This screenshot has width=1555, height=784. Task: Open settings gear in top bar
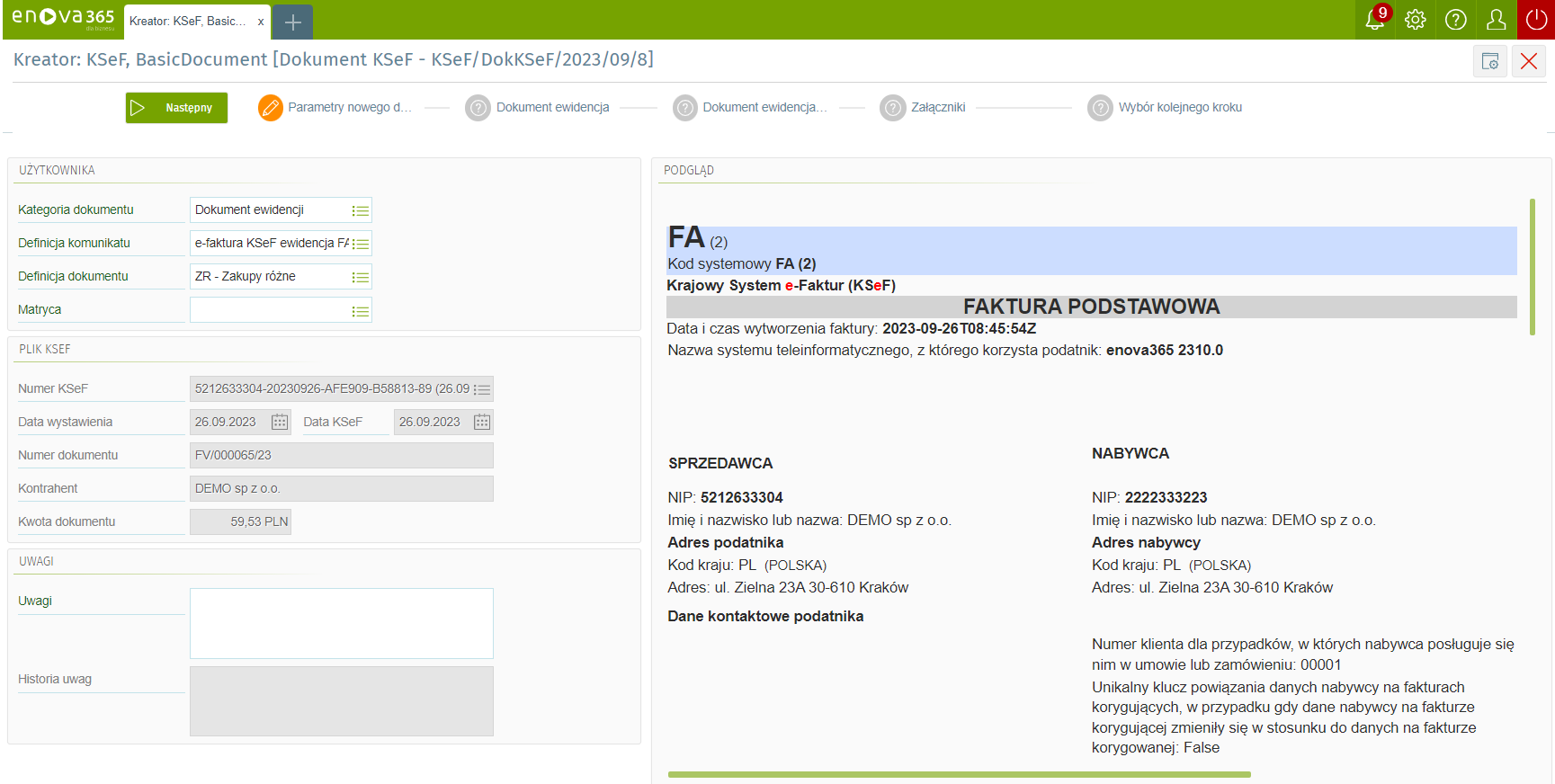[x=1415, y=20]
